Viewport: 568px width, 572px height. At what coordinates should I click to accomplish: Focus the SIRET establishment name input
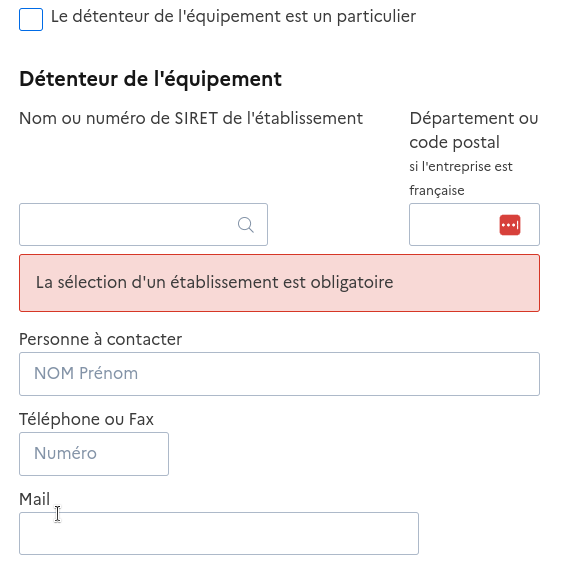(143, 224)
